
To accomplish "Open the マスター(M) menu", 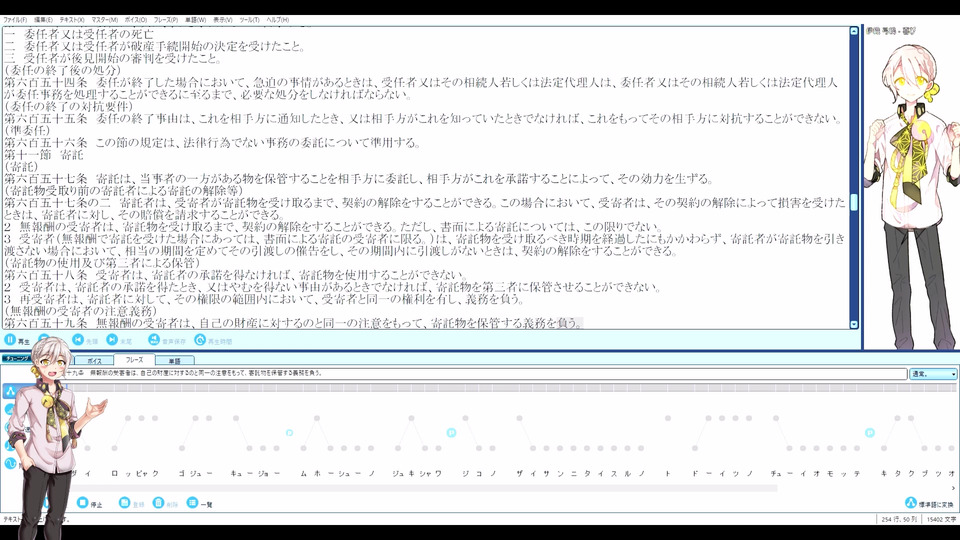I will tap(104, 20).
